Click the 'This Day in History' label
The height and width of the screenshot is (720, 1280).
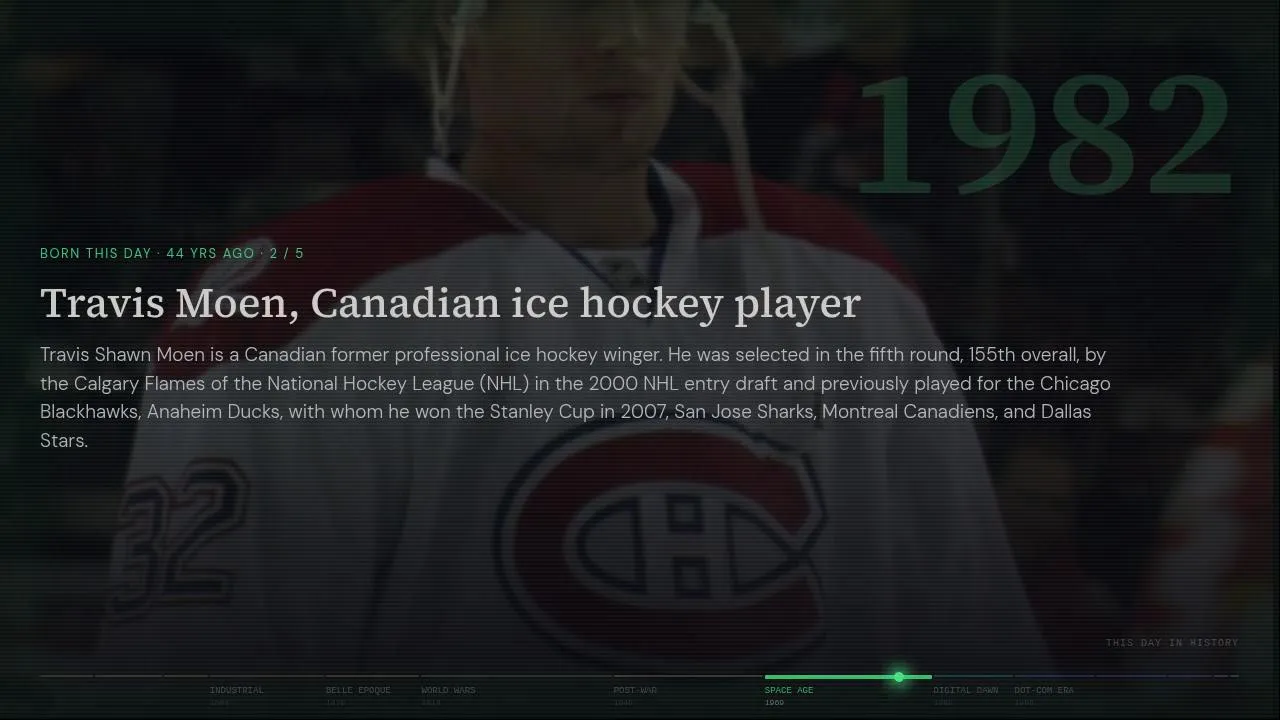1172,643
